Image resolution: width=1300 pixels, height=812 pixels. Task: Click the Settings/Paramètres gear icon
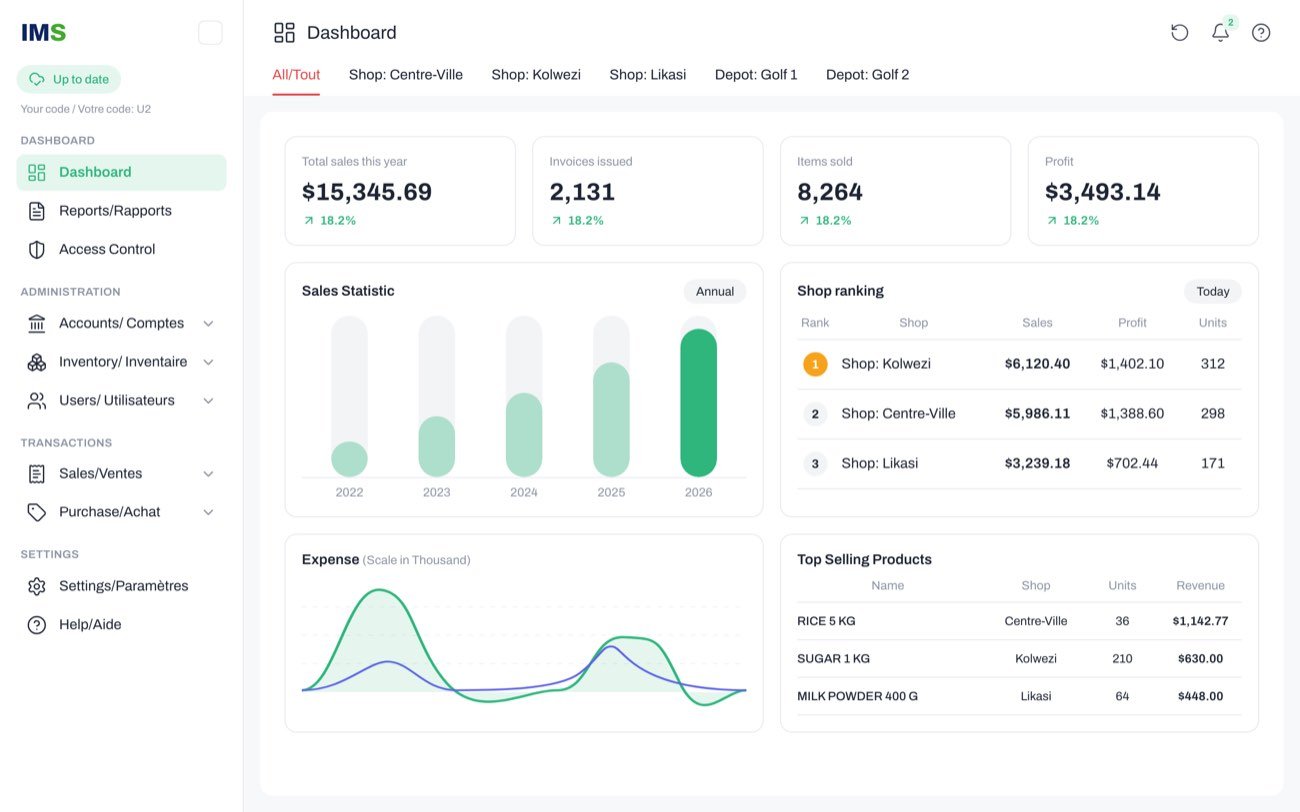pyautogui.click(x=37, y=586)
